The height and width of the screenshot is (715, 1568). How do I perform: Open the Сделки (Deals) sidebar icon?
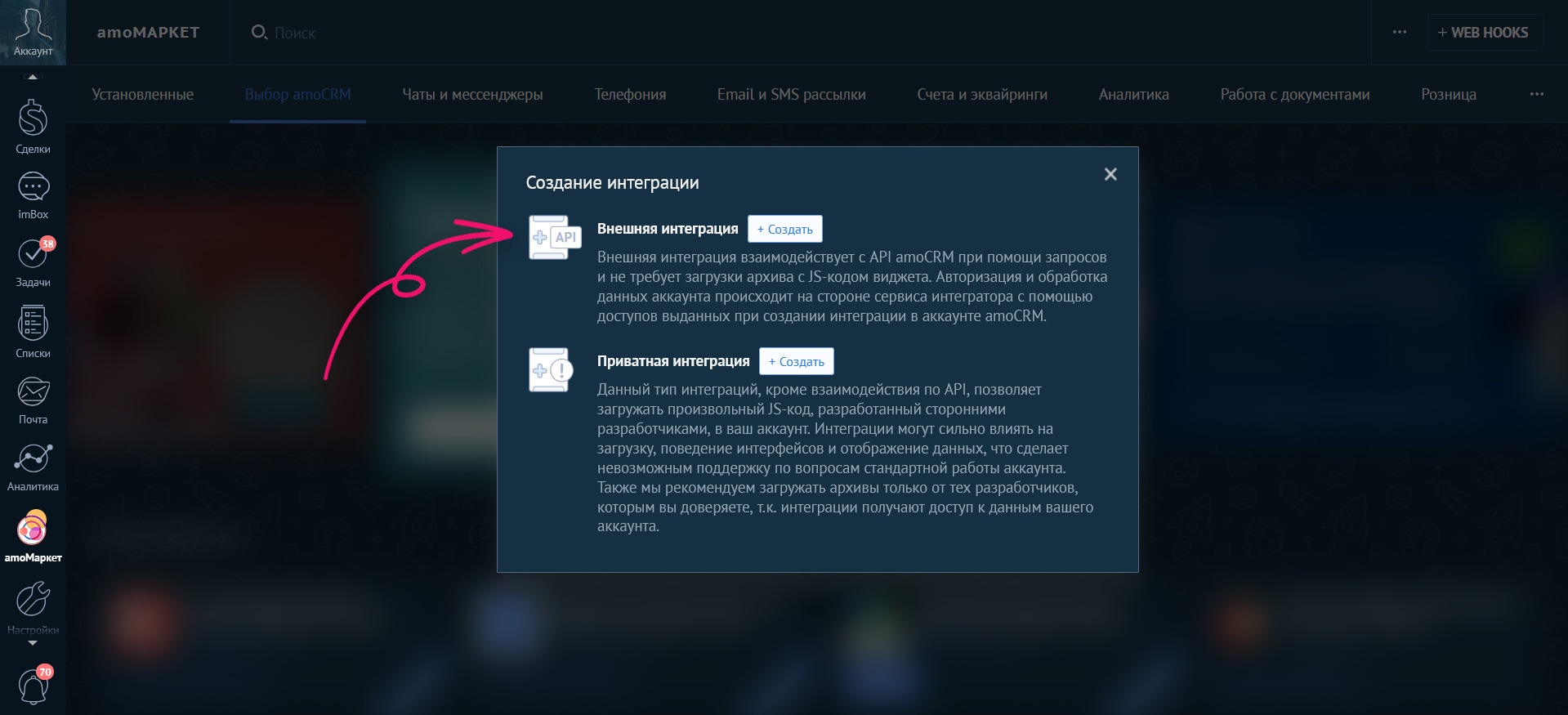(33, 121)
